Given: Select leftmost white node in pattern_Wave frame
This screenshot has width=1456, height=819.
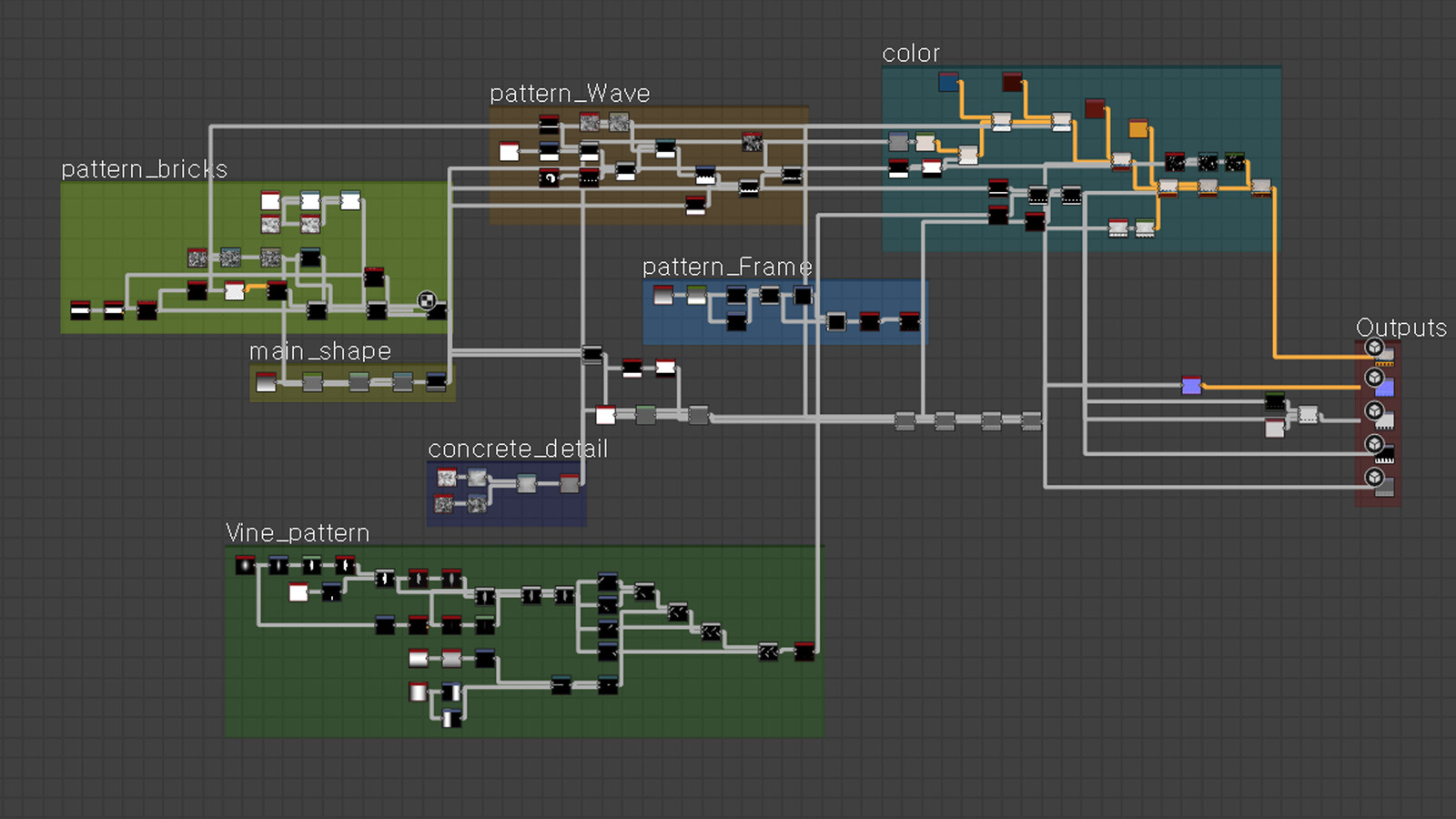Looking at the screenshot, I should [x=509, y=151].
